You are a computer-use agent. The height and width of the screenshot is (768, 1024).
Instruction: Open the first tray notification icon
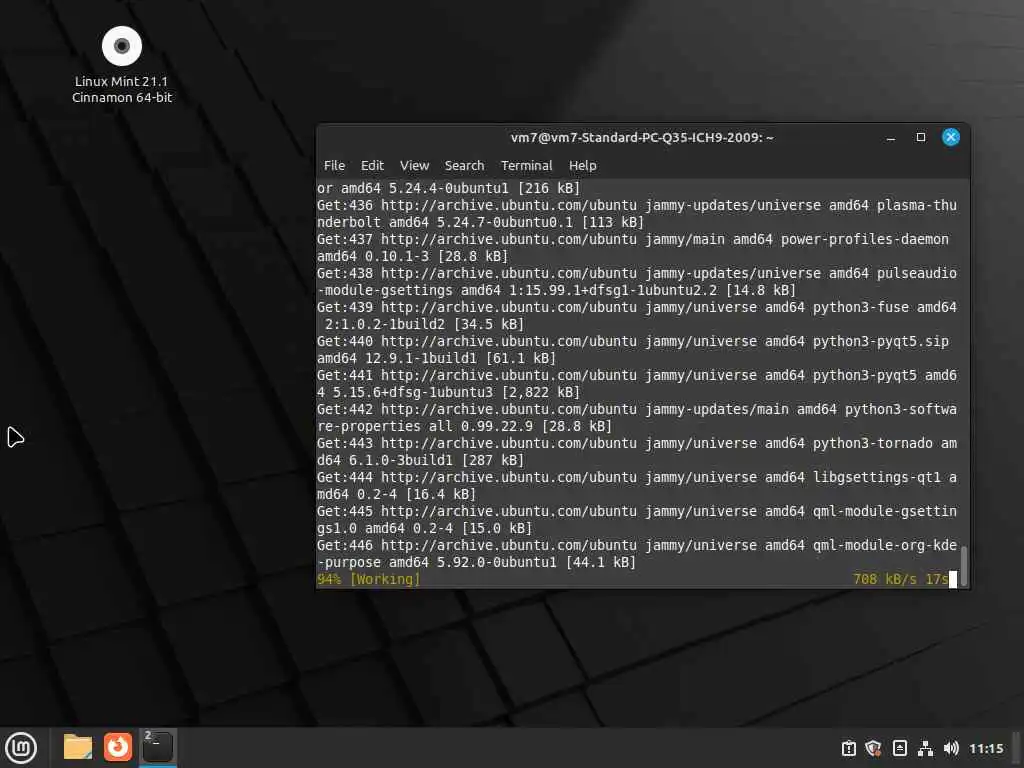pos(848,748)
